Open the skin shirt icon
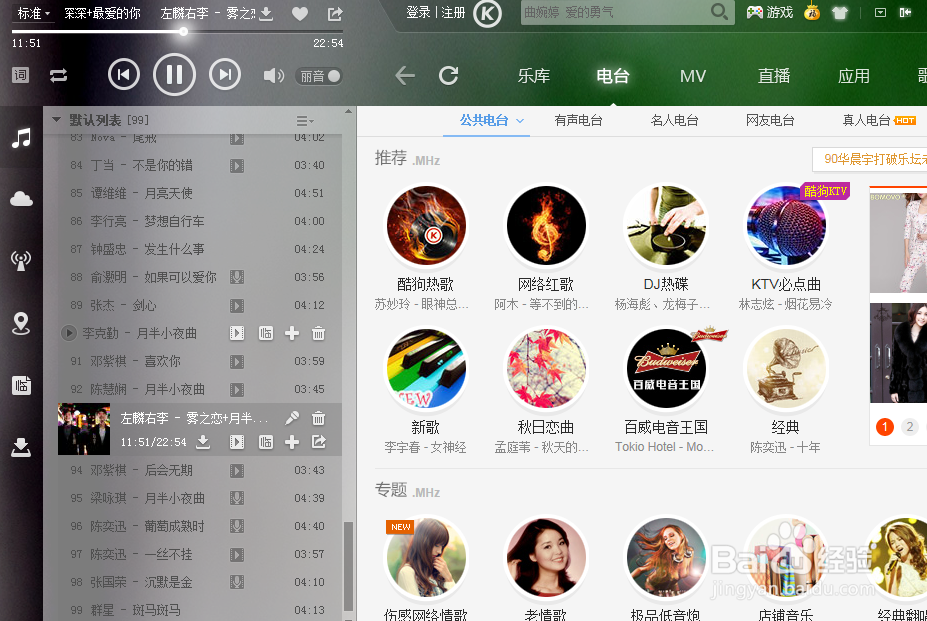The height and width of the screenshot is (621, 927). pyautogui.click(x=840, y=12)
